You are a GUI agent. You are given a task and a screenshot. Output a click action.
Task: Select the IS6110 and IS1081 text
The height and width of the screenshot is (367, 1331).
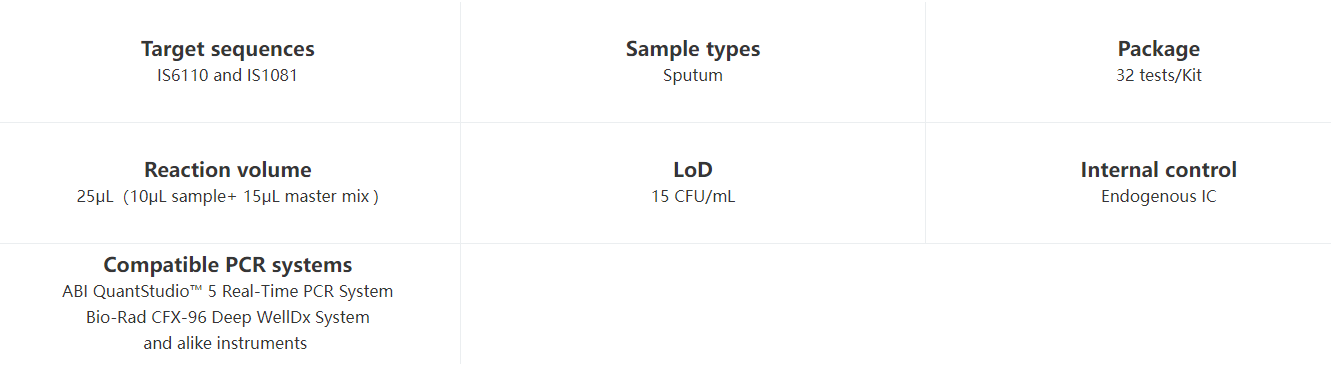click(227, 76)
